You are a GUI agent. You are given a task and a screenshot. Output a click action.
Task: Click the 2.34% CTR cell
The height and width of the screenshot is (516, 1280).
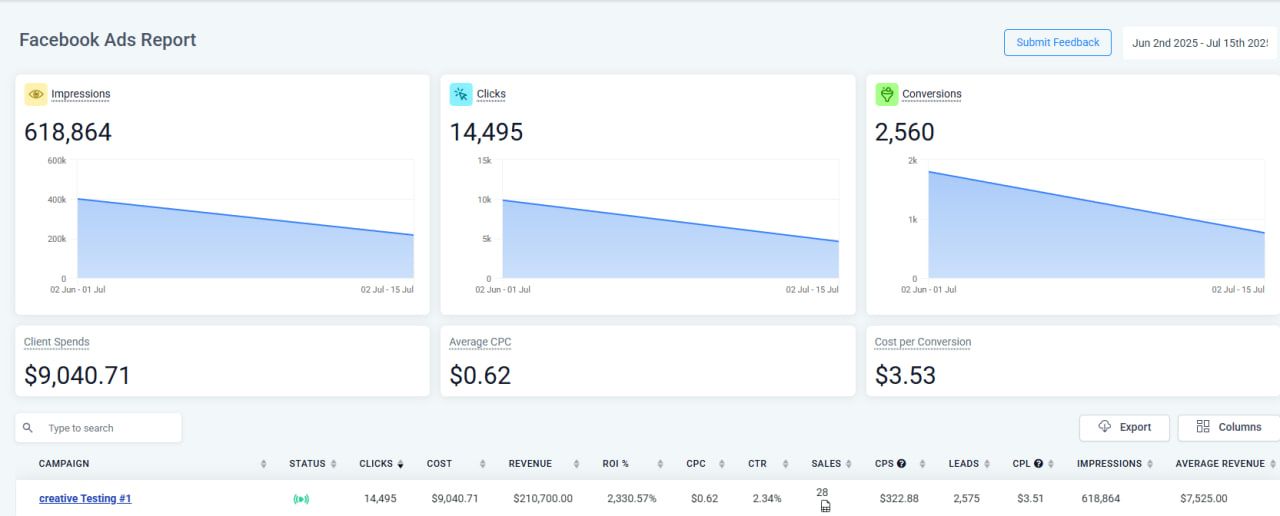pyautogui.click(x=767, y=498)
